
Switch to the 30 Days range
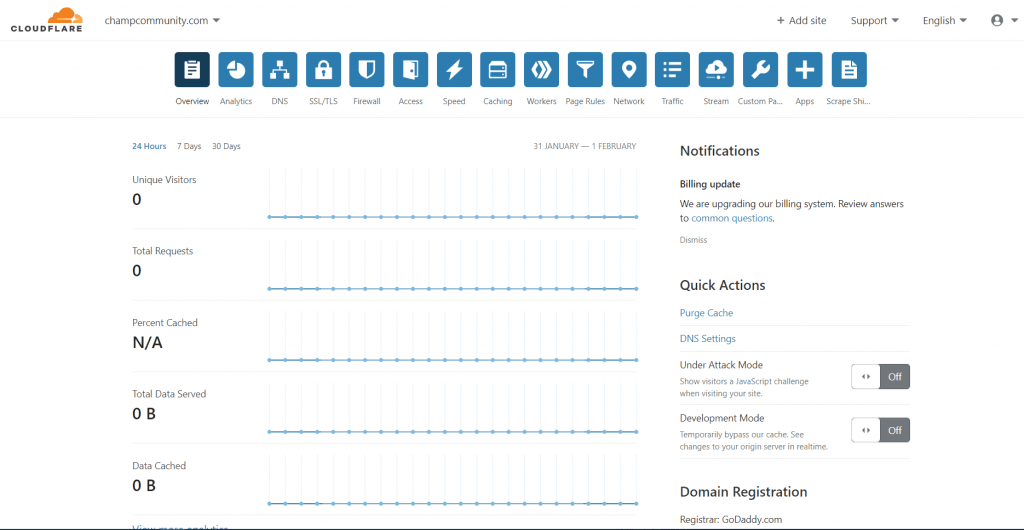(226, 146)
